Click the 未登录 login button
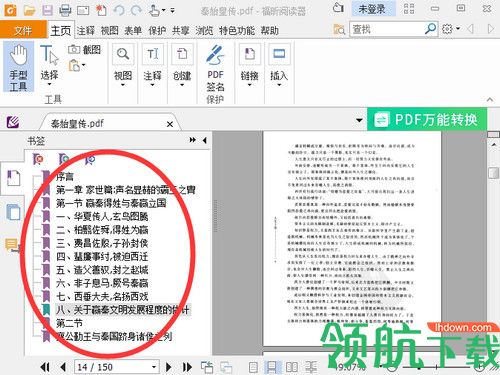This screenshot has width=500, height=375. [373, 9]
